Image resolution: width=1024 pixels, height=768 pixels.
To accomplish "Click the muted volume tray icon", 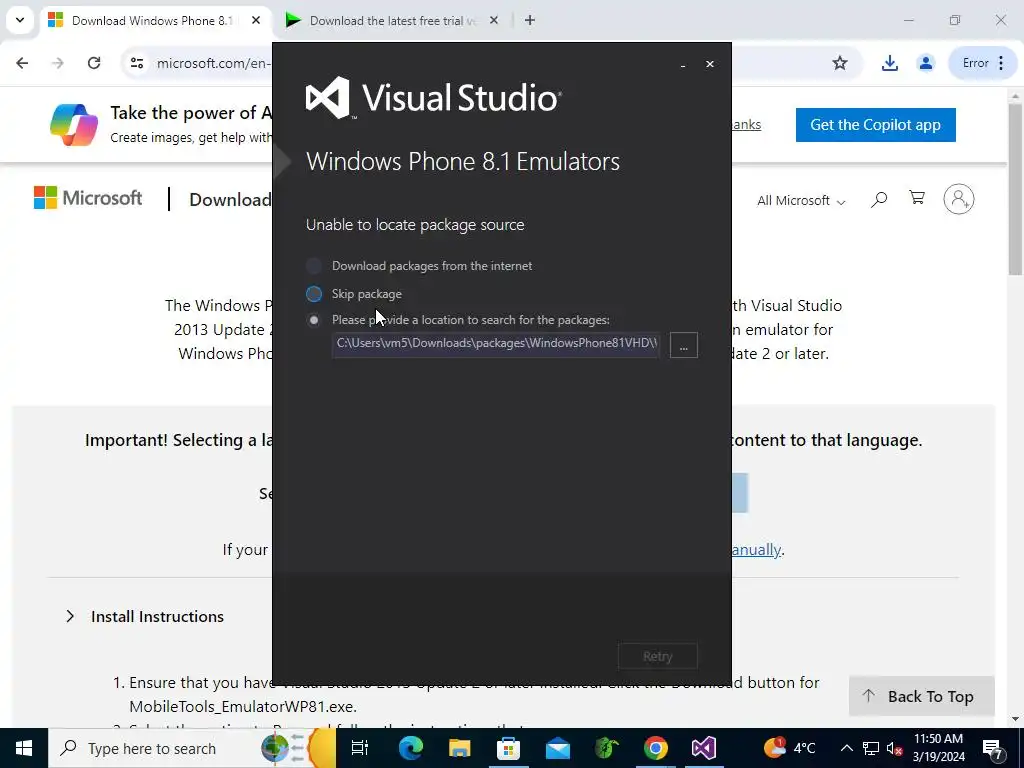I will [x=895, y=748].
